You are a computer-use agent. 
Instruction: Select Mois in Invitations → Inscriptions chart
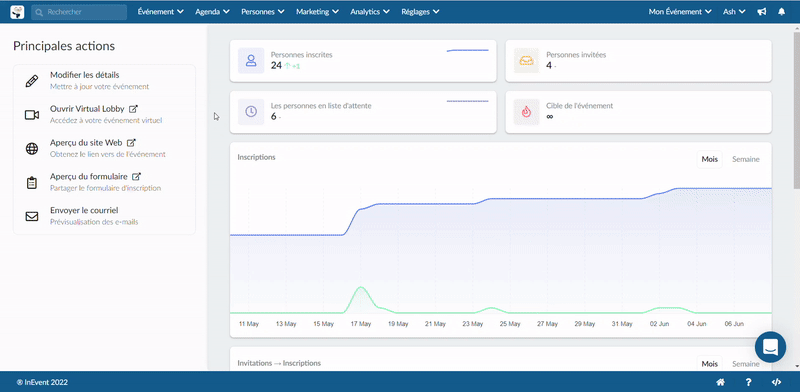[x=709, y=363]
